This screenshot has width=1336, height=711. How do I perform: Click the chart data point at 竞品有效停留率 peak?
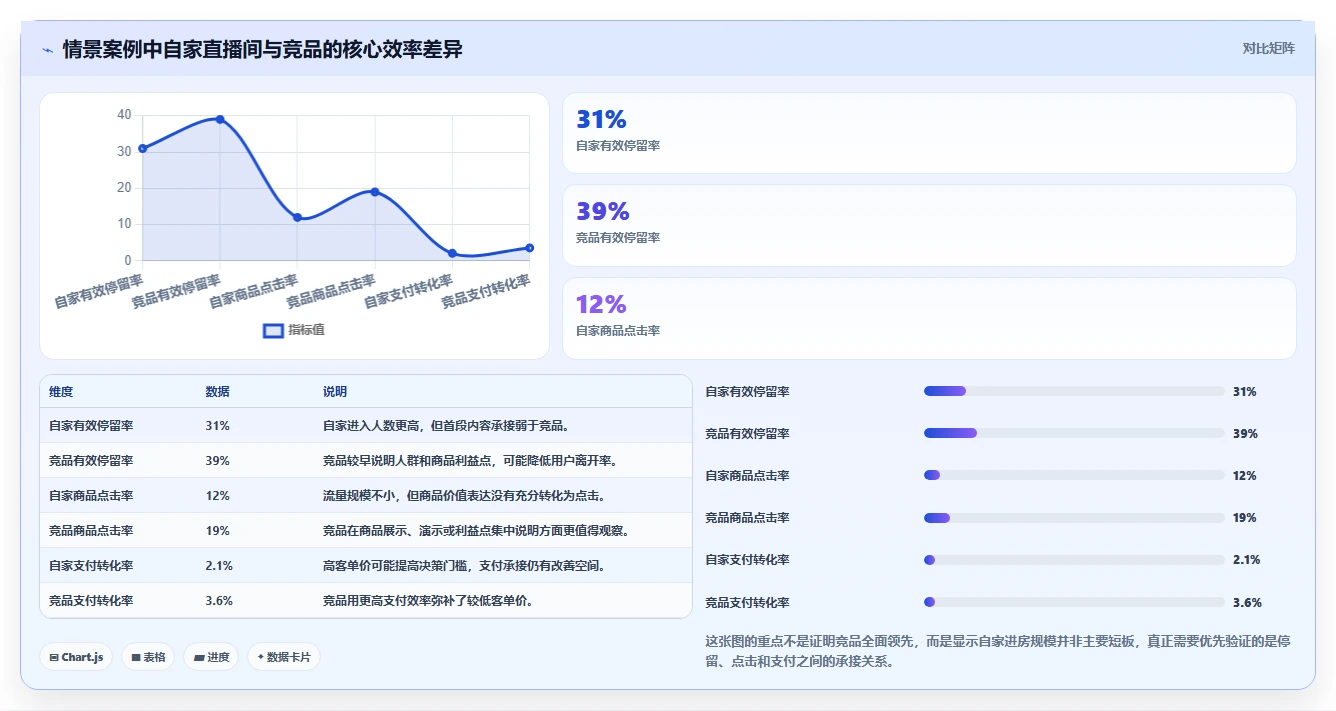coord(220,119)
